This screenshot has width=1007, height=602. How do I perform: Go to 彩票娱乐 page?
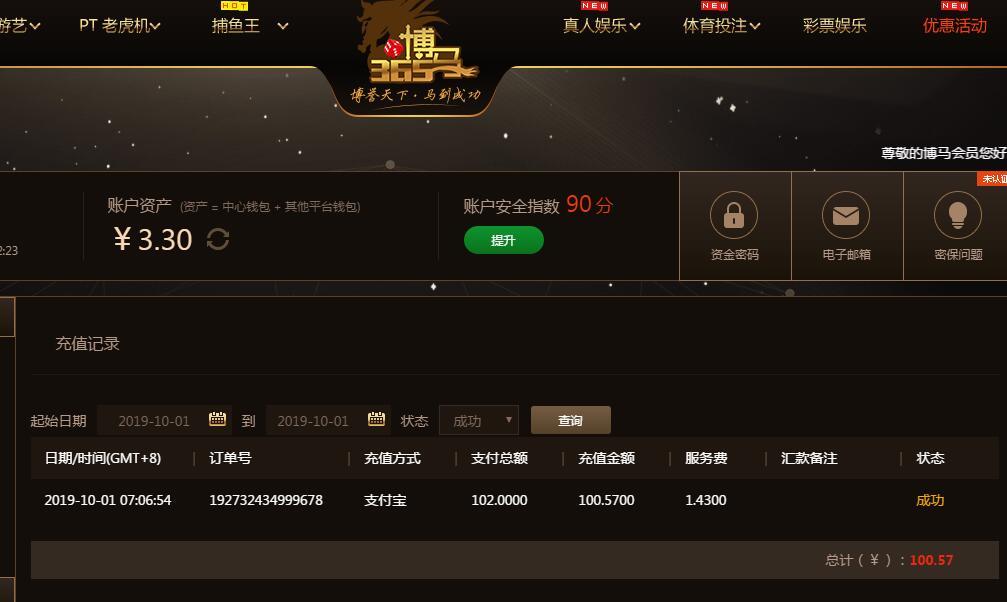834,25
